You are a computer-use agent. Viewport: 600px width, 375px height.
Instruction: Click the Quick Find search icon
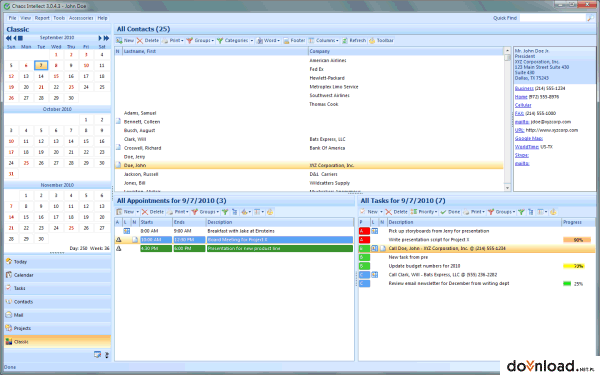coord(590,18)
